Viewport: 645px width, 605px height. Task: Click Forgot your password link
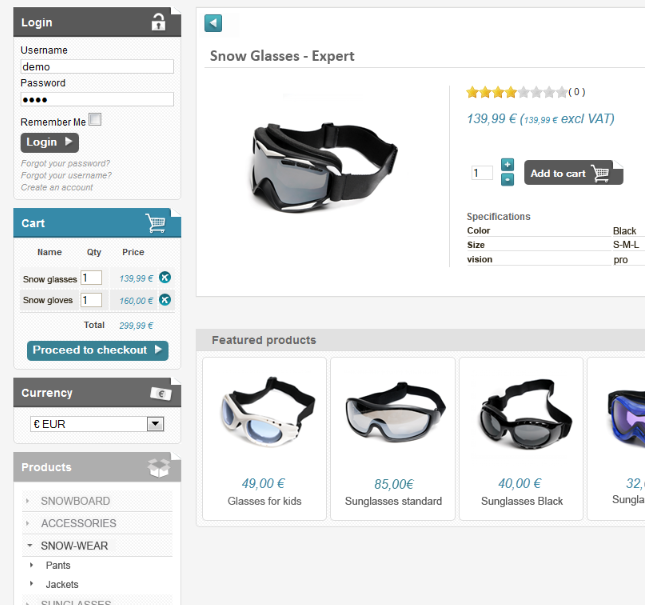(65, 163)
